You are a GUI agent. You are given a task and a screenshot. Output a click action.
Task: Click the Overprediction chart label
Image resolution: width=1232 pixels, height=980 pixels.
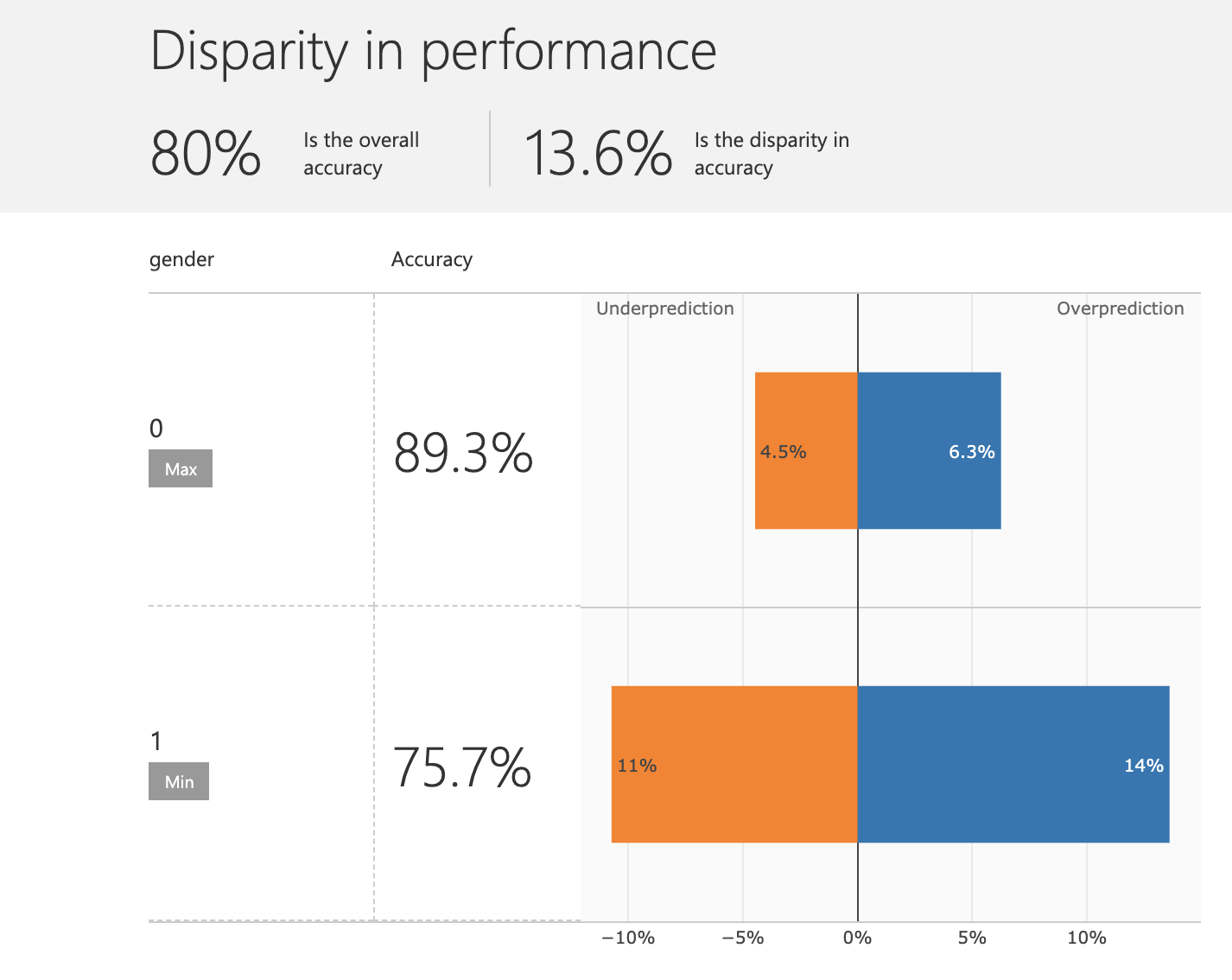click(x=1120, y=309)
